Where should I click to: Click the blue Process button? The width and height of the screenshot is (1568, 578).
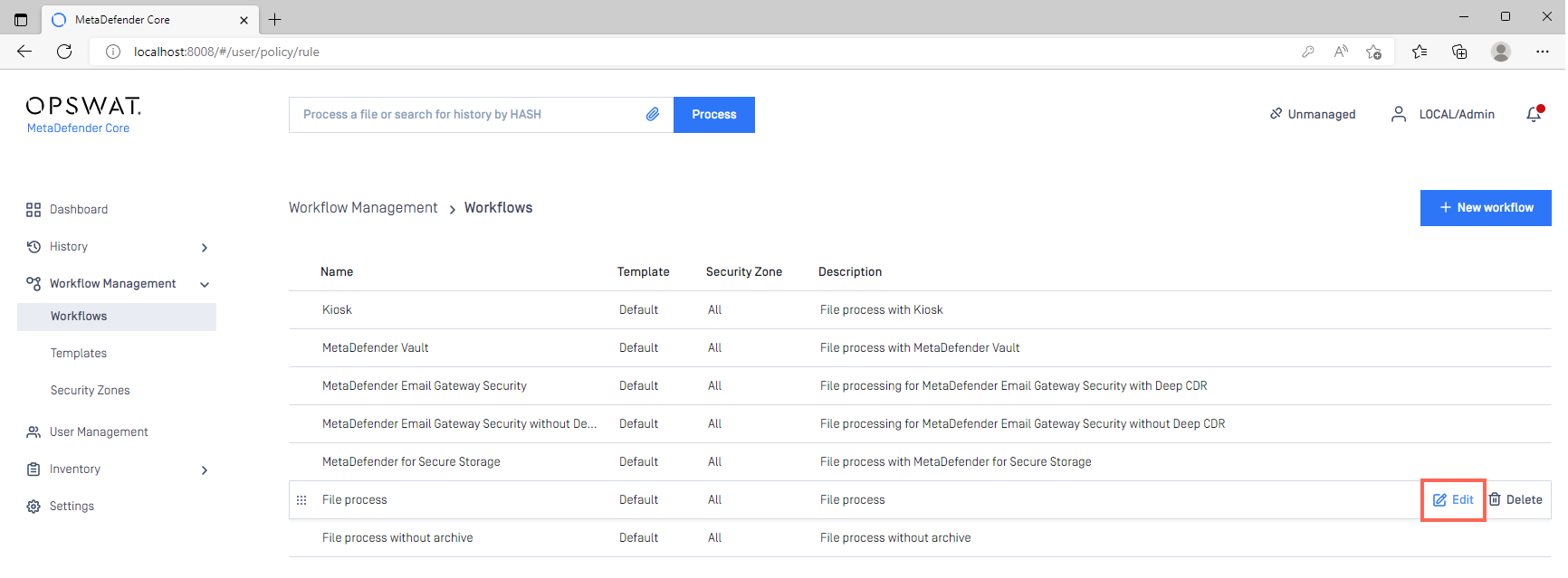pyautogui.click(x=714, y=115)
